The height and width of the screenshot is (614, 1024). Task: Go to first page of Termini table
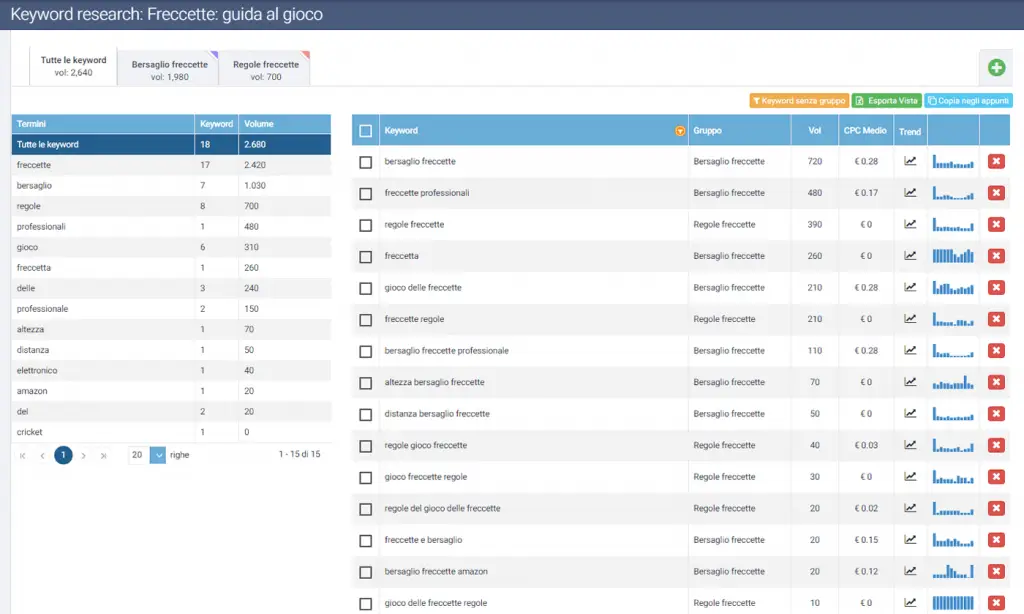pos(23,455)
